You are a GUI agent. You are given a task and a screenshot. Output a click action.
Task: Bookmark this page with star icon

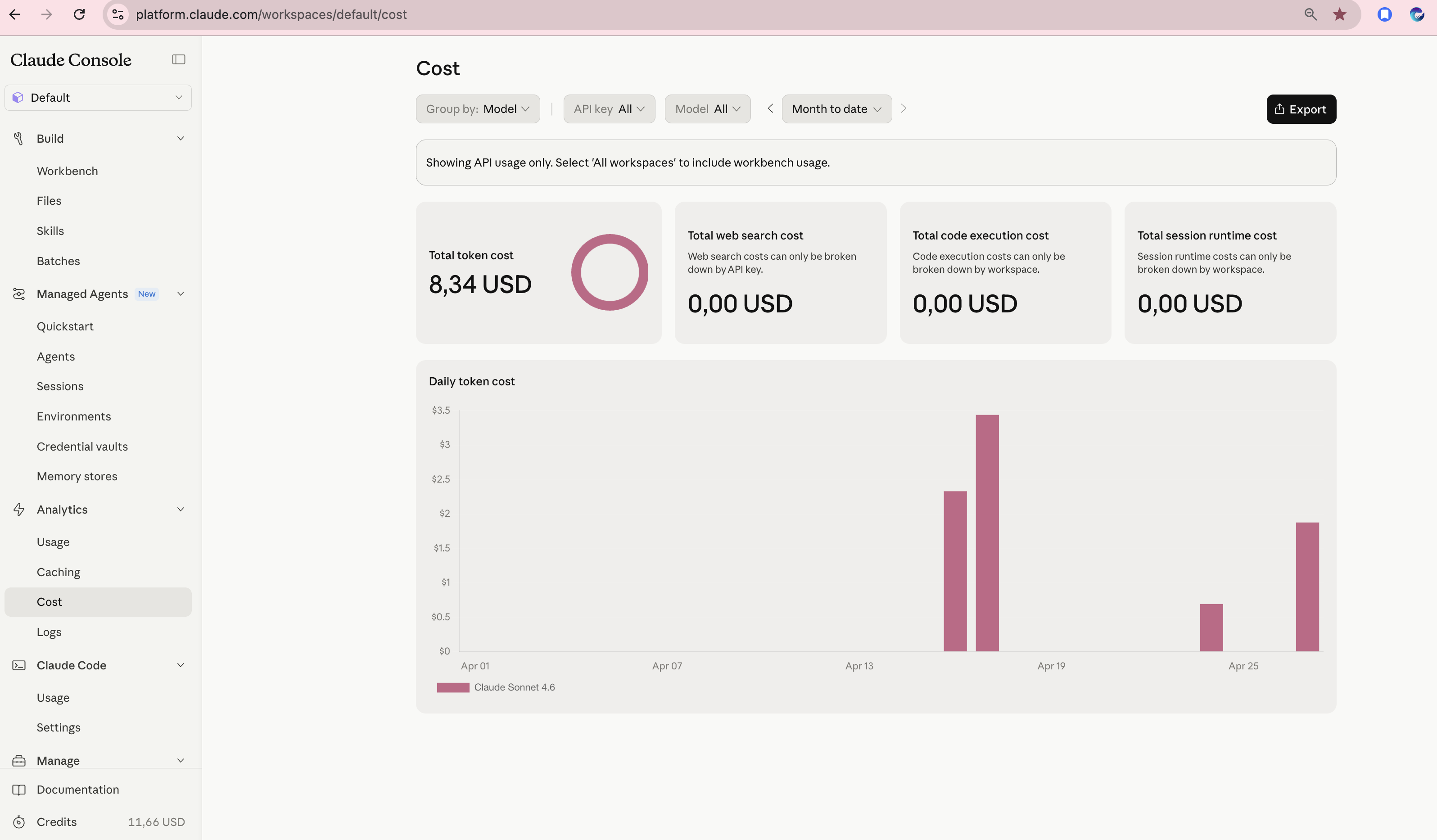[1340, 14]
